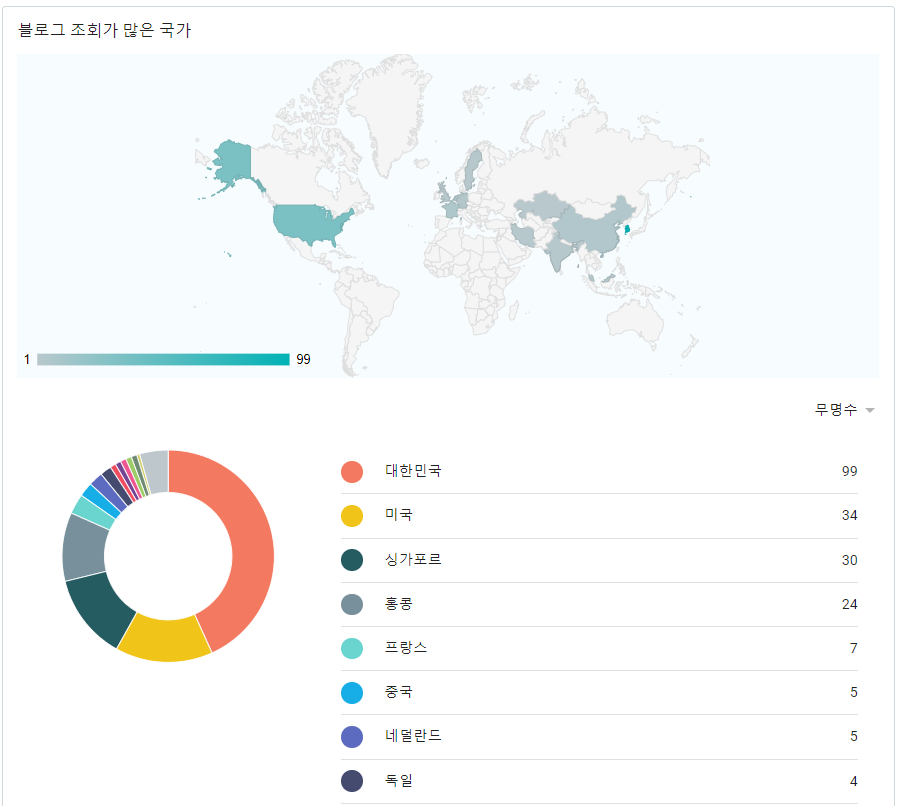Click India on the world map
Viewport: 900px width, 806px height.
coord(557,253)
